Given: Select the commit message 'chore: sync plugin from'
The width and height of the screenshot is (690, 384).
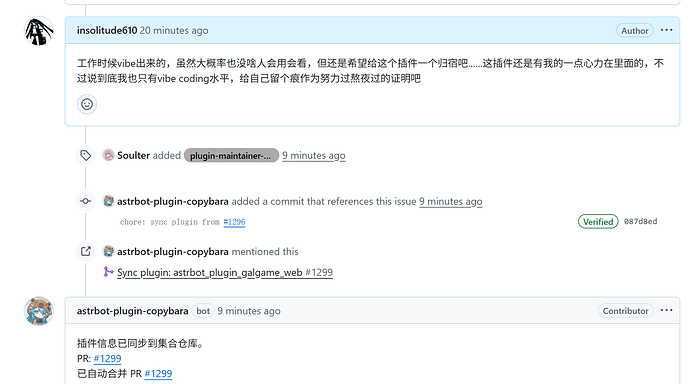Looking at the screenshot, I should [x=169, y=222].
